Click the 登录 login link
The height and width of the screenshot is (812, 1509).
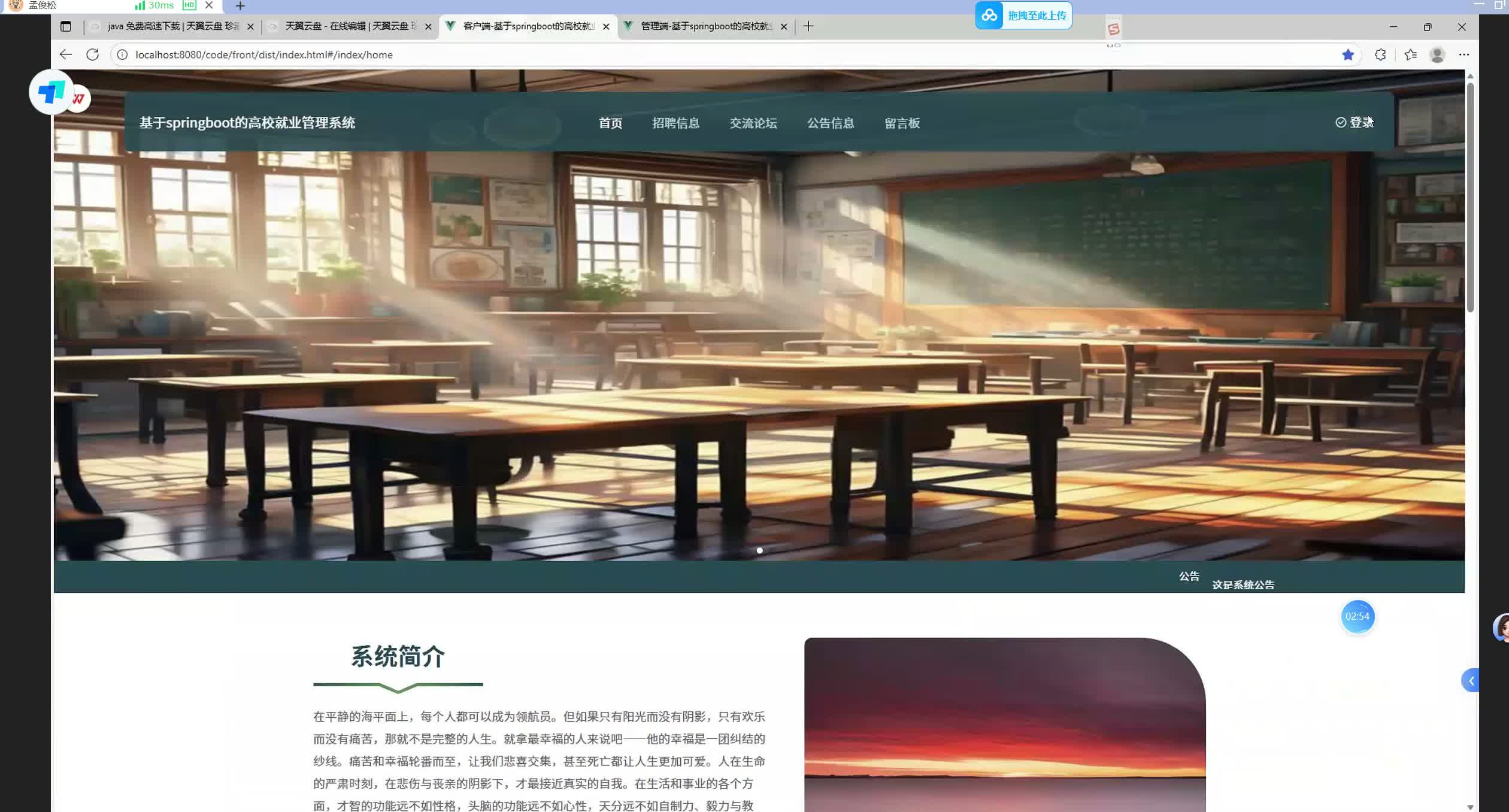(x=1355, y=122)
